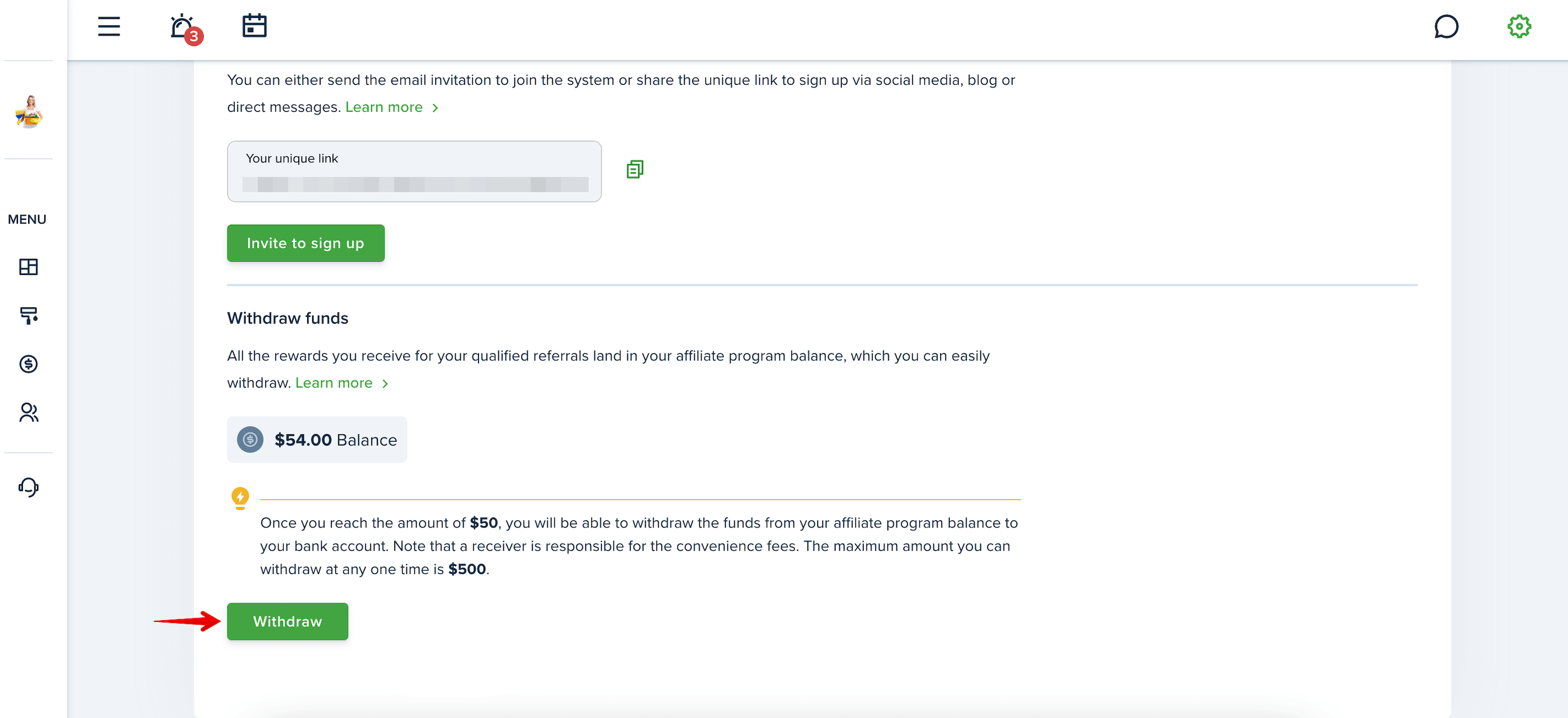Open notifications bell with 3 alerts
1568x718 pixels.
point(185,29)
